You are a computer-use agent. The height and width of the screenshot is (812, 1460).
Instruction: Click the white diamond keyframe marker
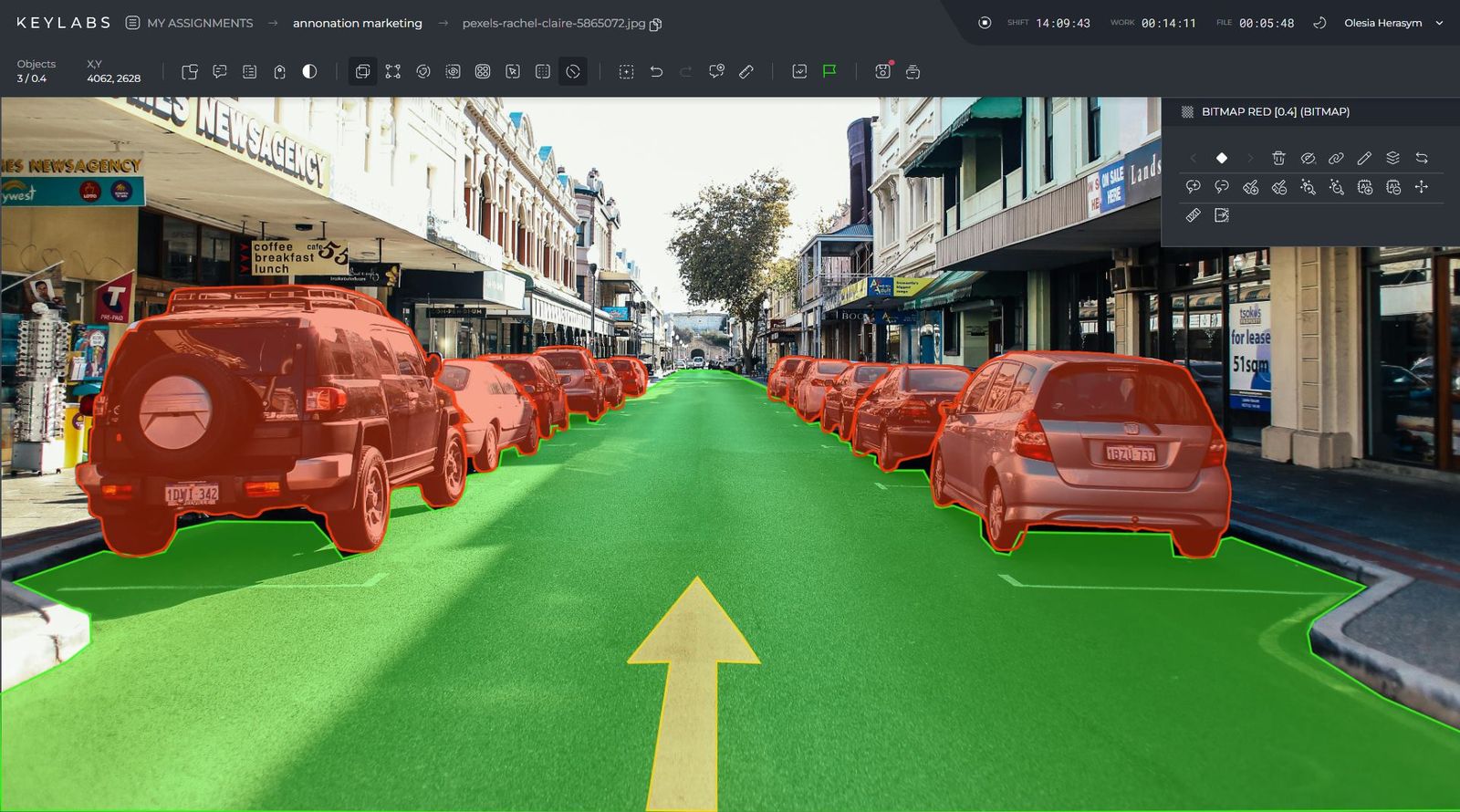click(1222, 158)
